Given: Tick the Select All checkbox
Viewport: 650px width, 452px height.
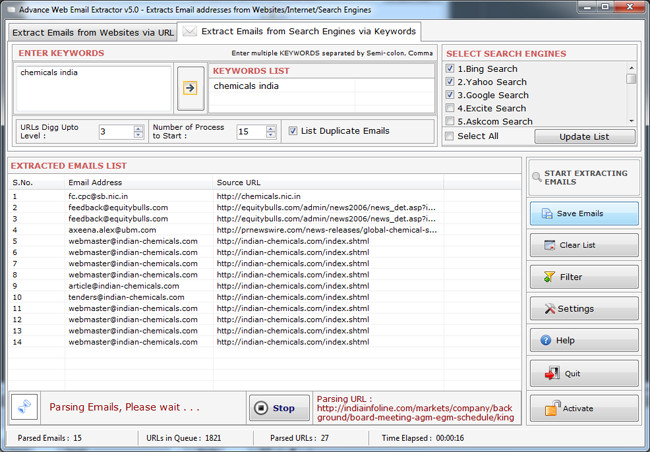Looking at the screenshot, I should [449, 136].
